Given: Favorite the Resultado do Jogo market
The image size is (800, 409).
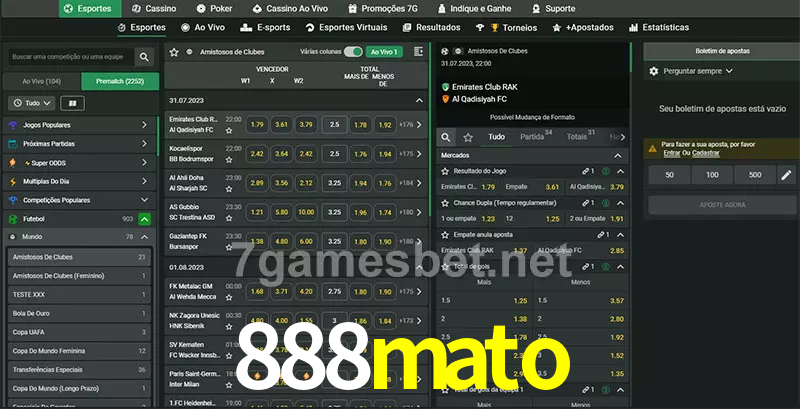Looking at the screenshot, I should [x=445, y=171].
